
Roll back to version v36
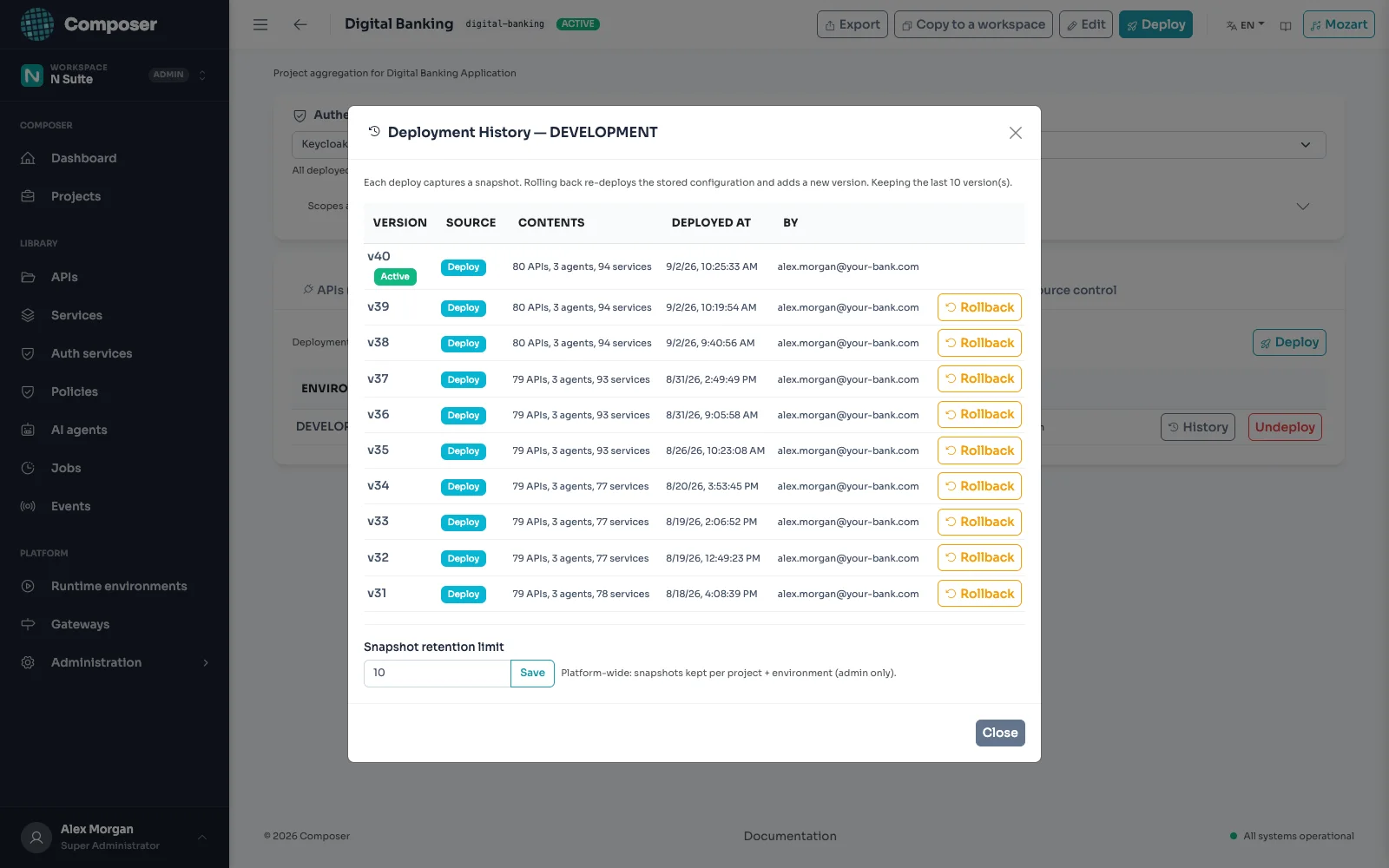979,414
